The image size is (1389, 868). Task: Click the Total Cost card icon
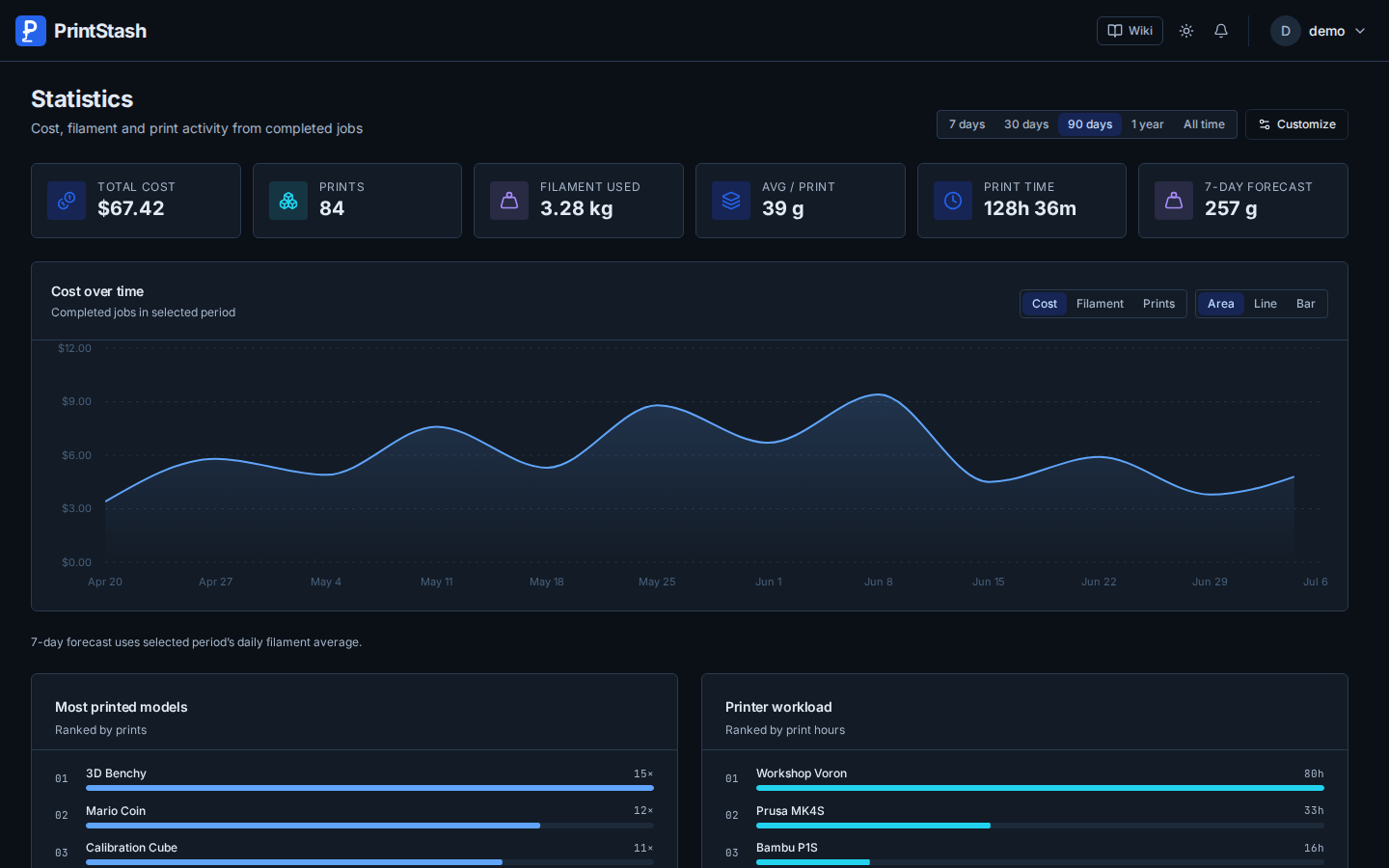pos(67,201)
